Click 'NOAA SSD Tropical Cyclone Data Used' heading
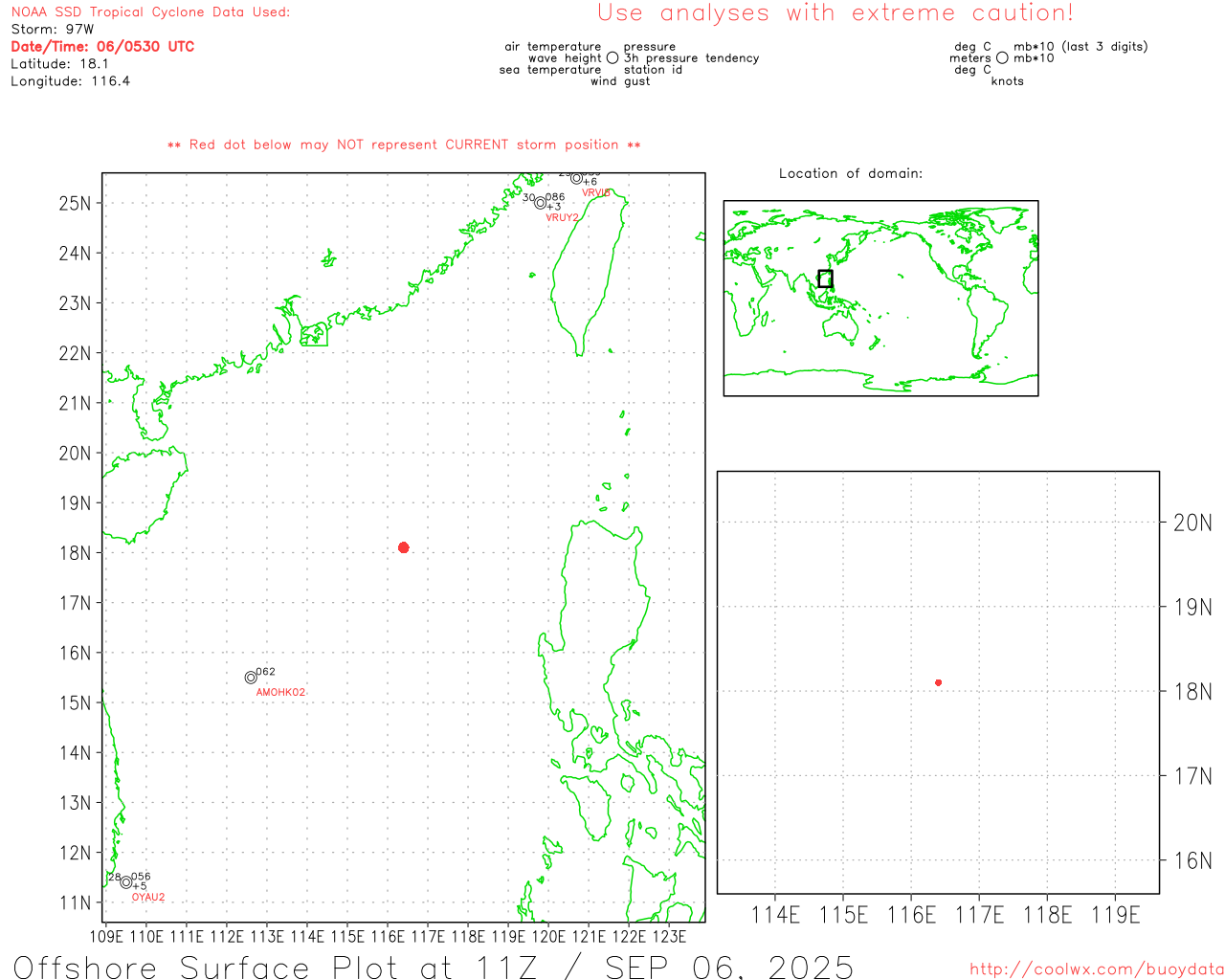The height and width of the screenshot is (980, 1225). [150, 12]
